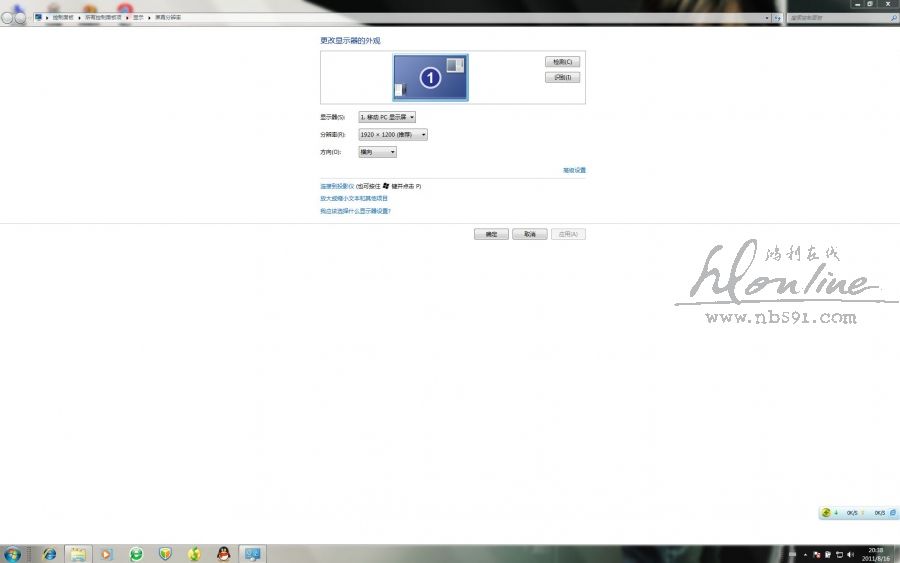
Task: Click the Identify (识别) button
Action: pos(562,77)
